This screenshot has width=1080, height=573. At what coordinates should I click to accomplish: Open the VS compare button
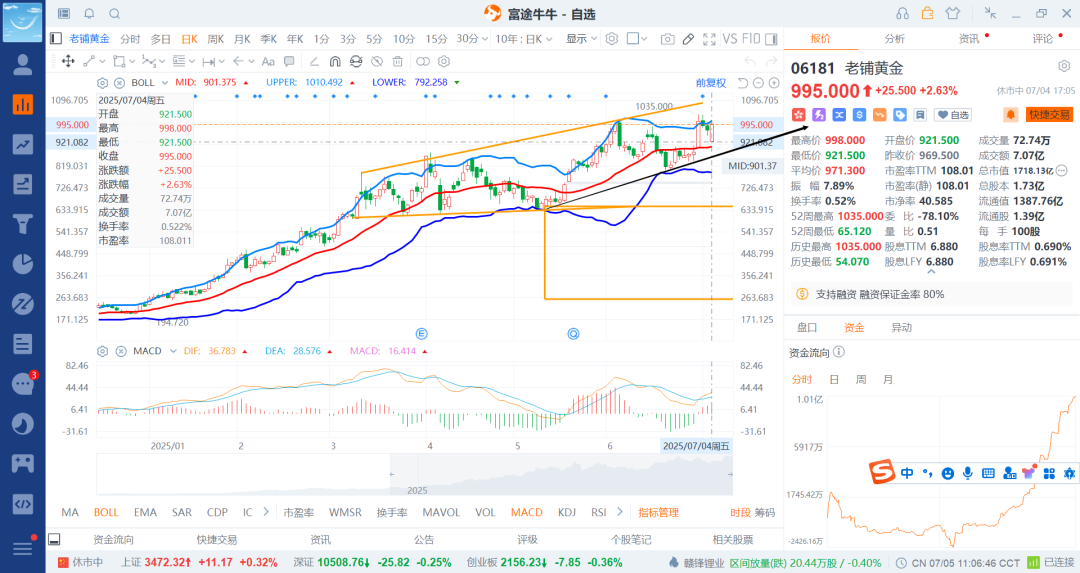click(x=729, y=39)
